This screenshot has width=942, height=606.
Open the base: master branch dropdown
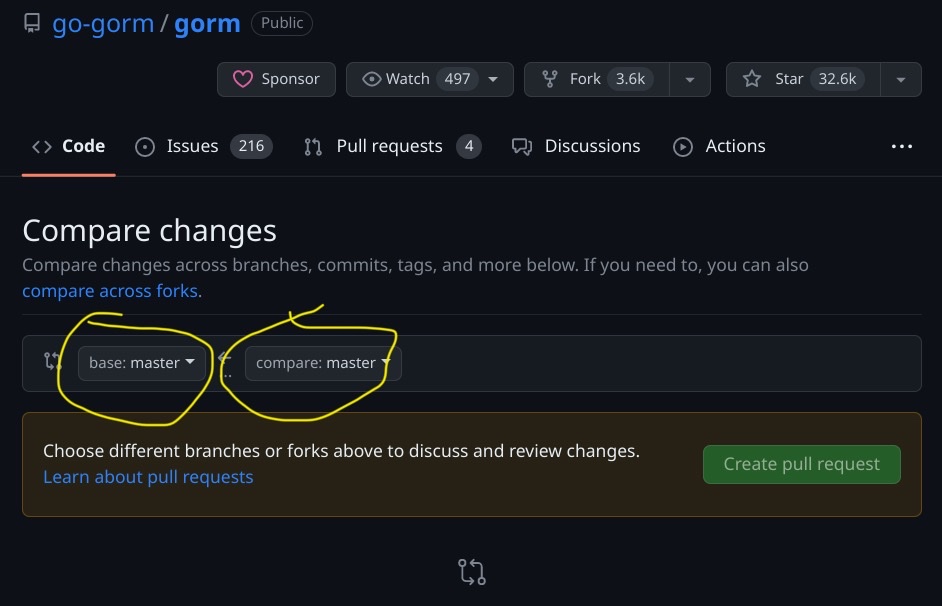[141, 363]
